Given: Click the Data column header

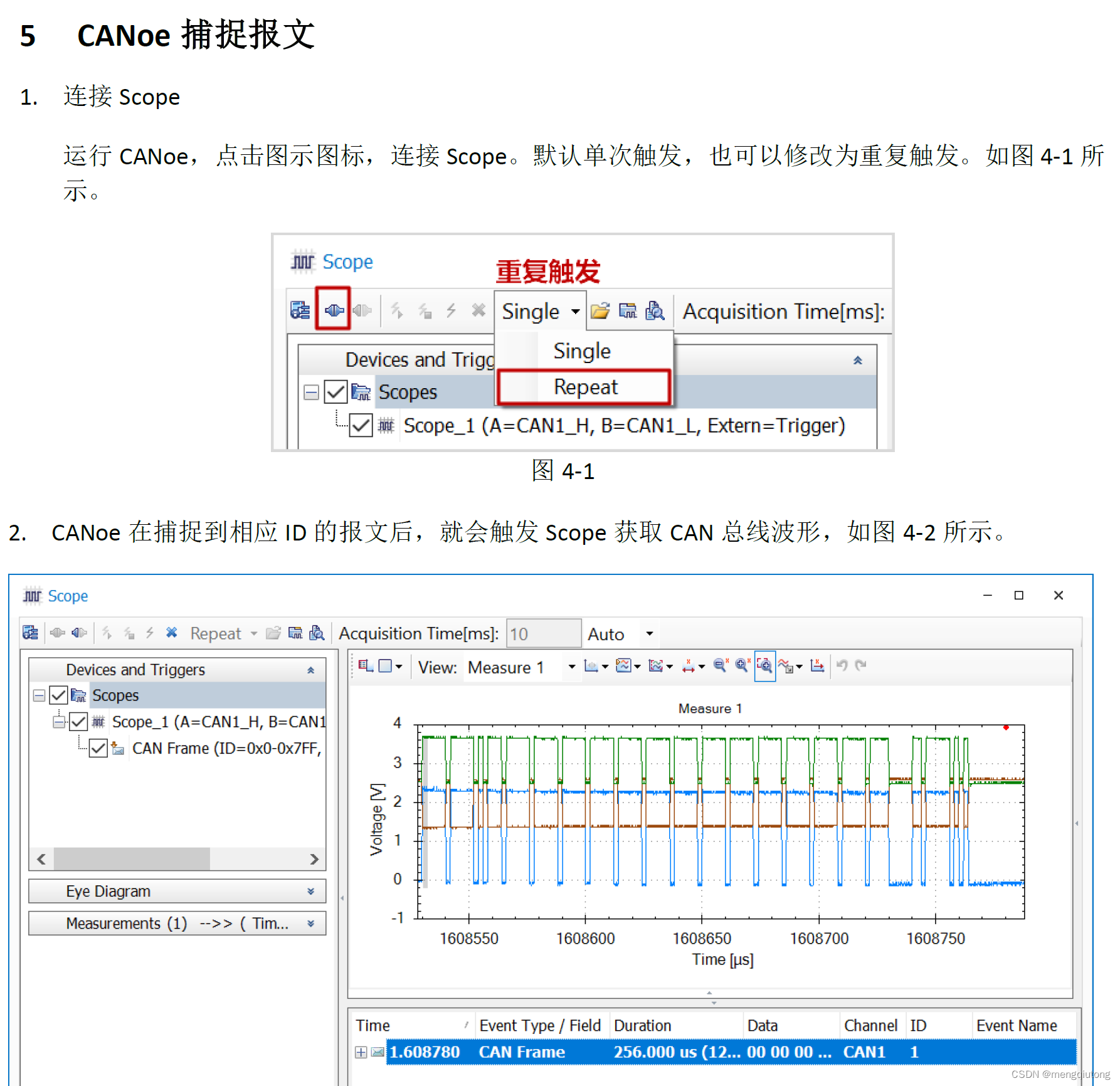Looking at the screenshot, I should click(791, 1025).
